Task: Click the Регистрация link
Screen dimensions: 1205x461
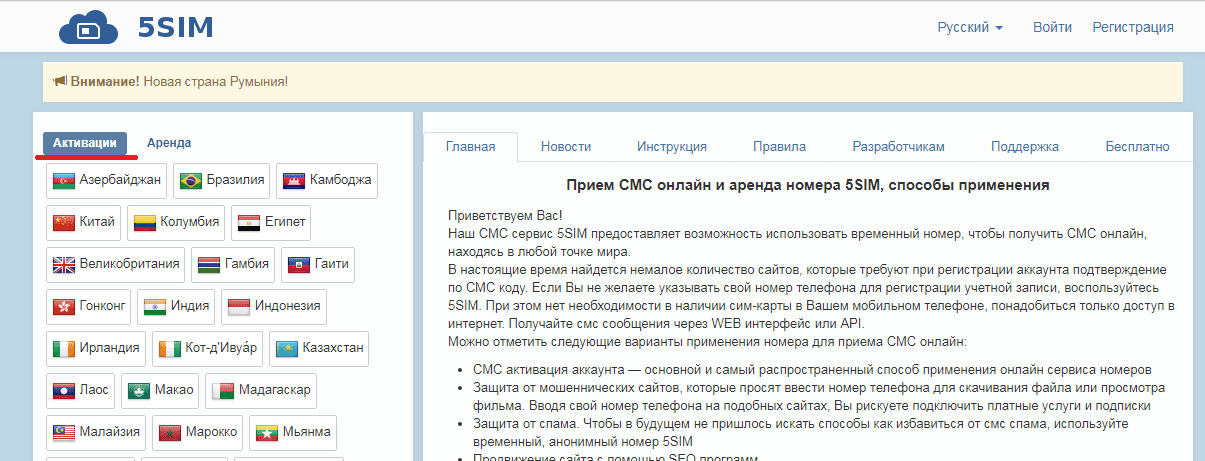Action: click(1133, 27)
